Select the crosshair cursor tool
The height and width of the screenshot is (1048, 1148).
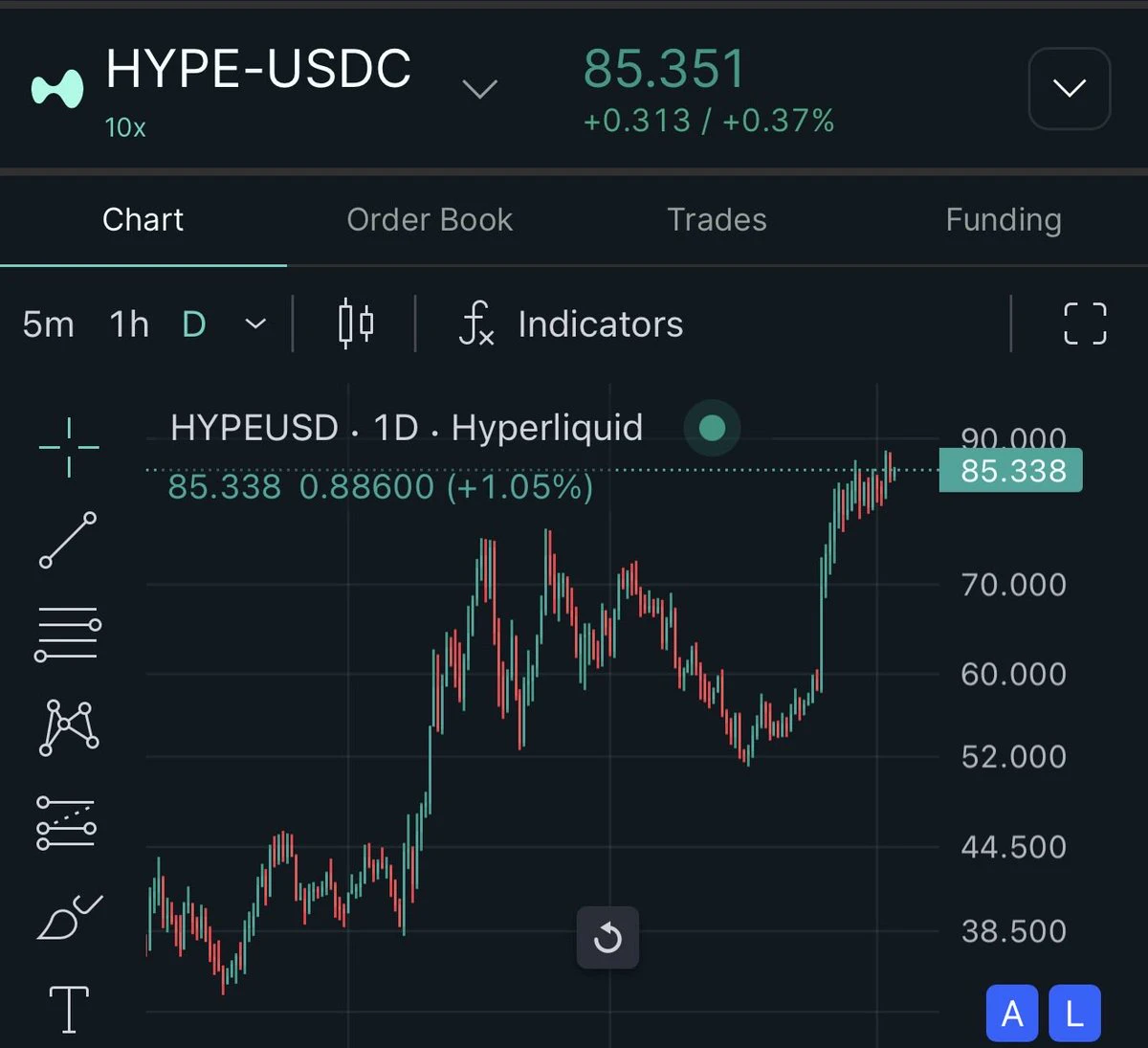69,447
